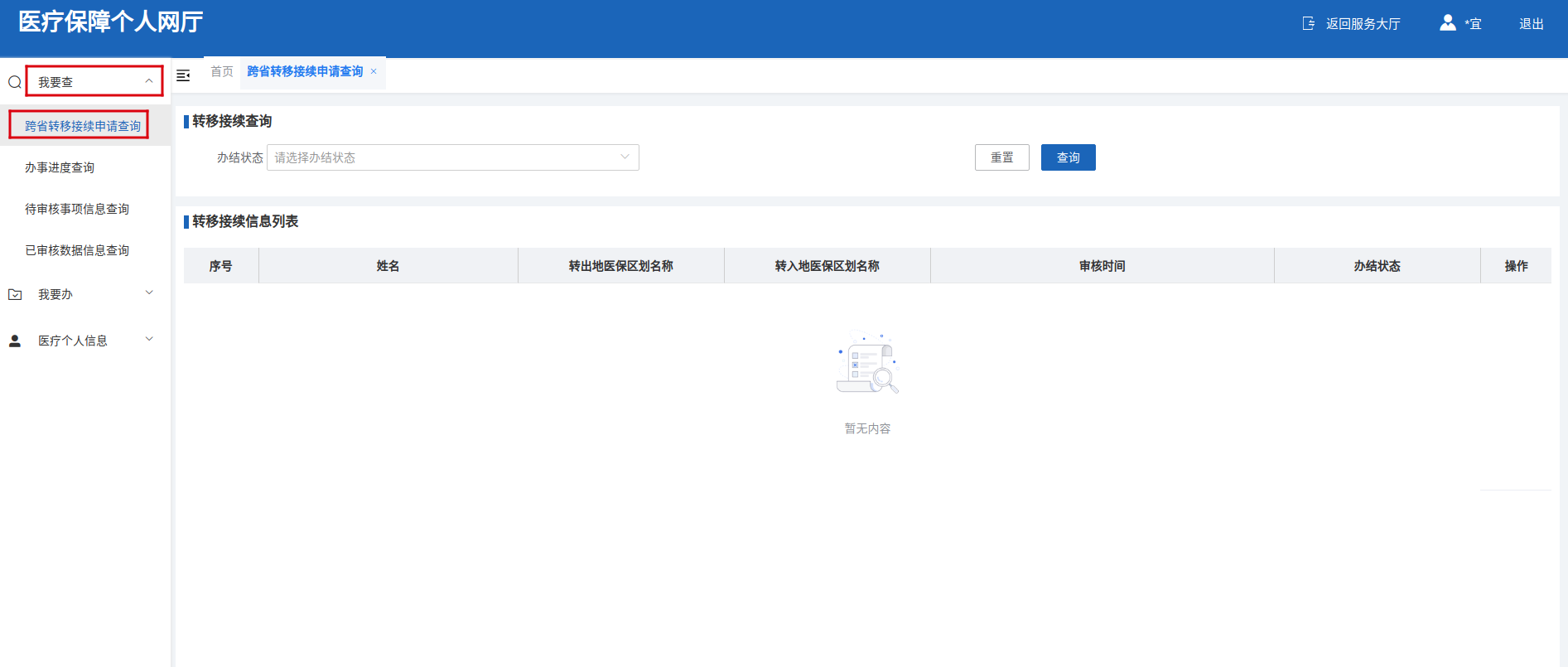Viewport: 1568px width, 667px height.
Task: Click the search magnifier icon beside 我要查
Action: point(15,82)
